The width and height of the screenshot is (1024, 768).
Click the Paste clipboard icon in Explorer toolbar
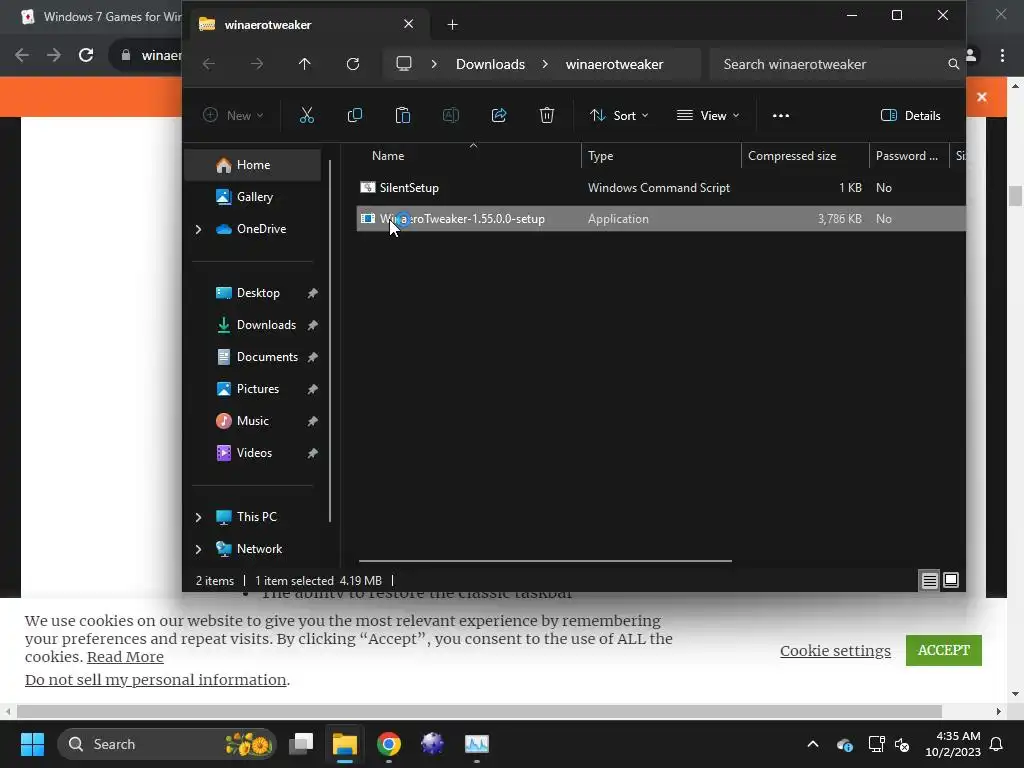(x=403, y=116)
